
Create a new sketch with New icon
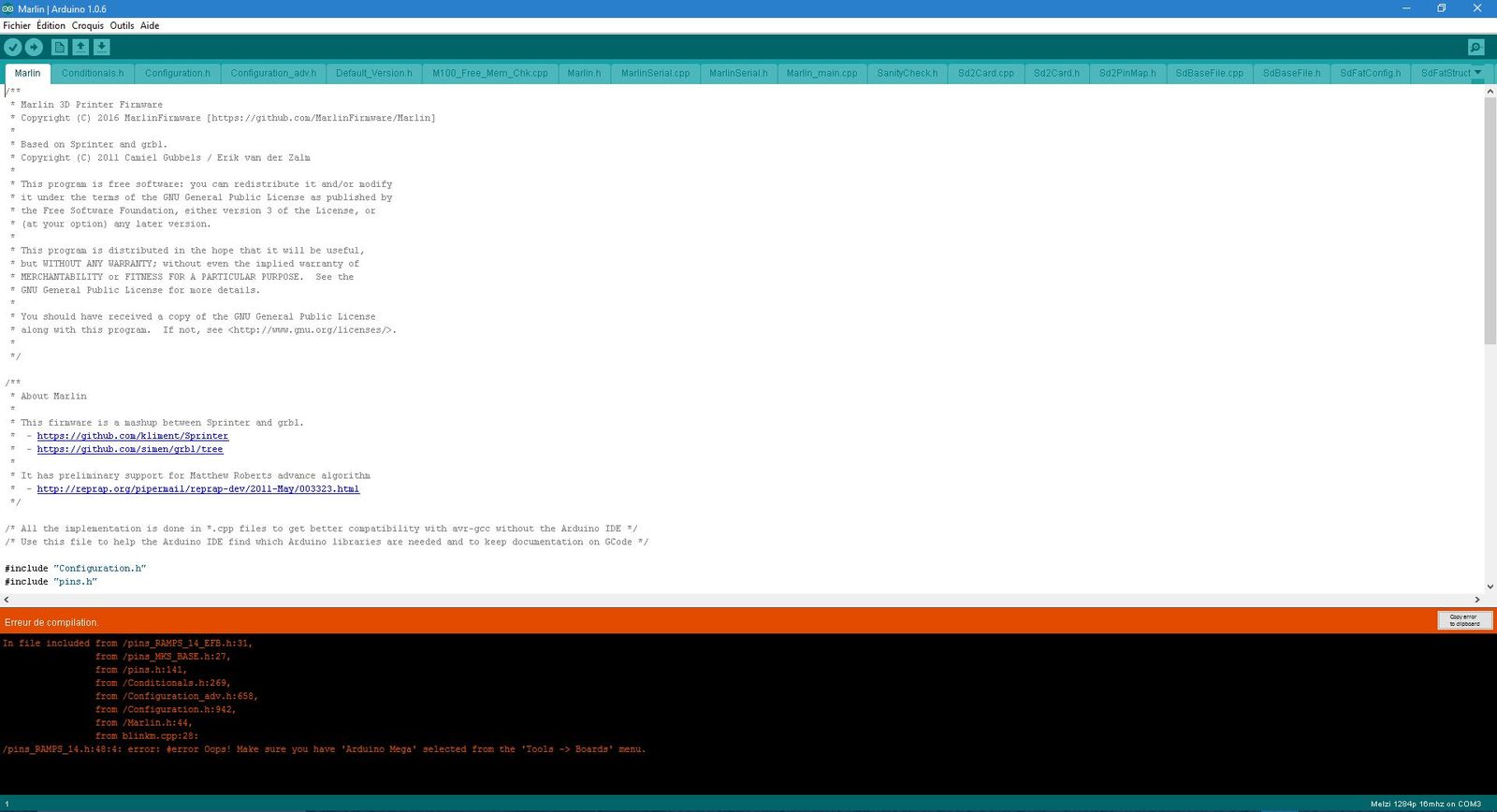[x=60, y=47]
